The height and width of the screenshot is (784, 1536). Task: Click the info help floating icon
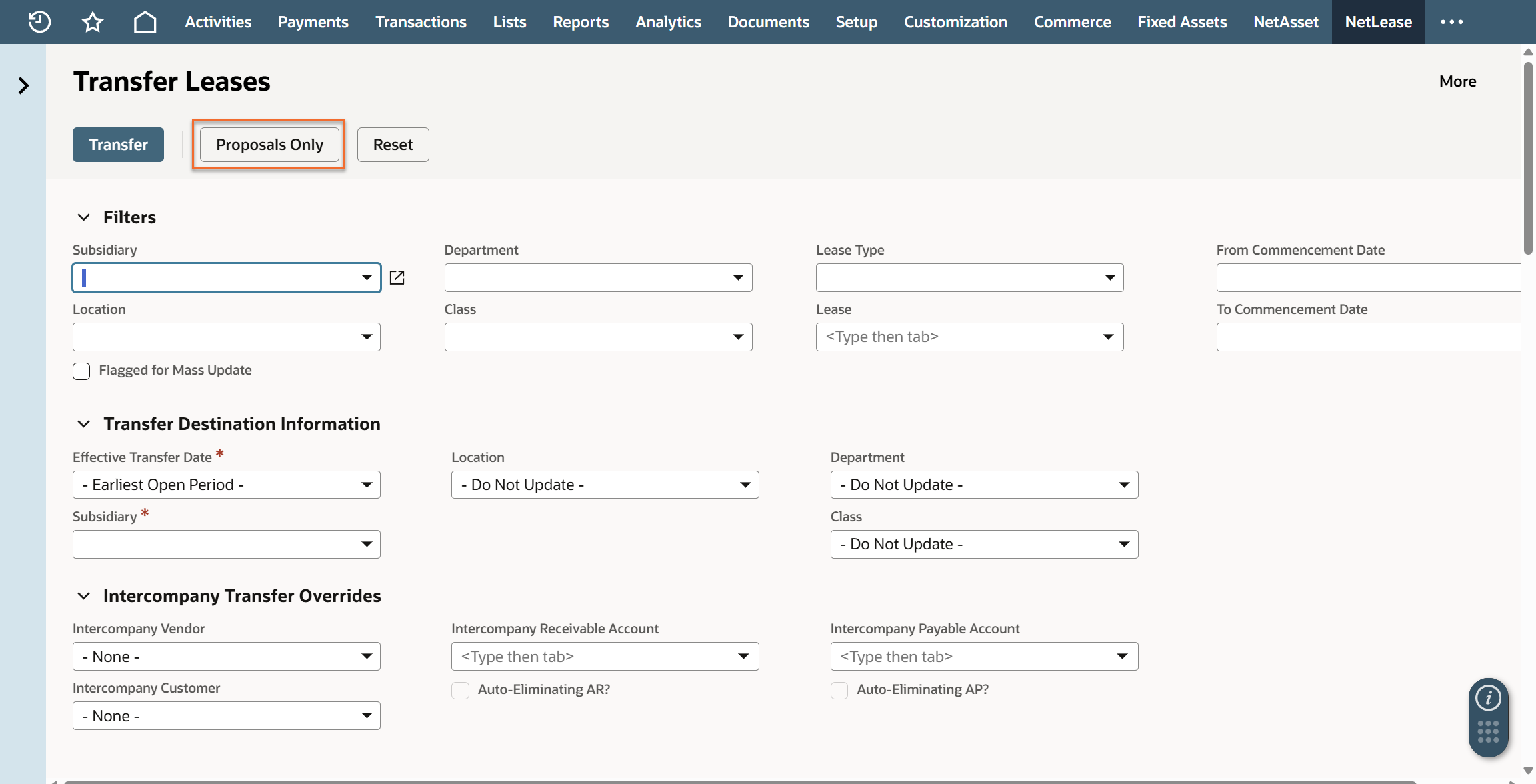tap(1488, 698)
